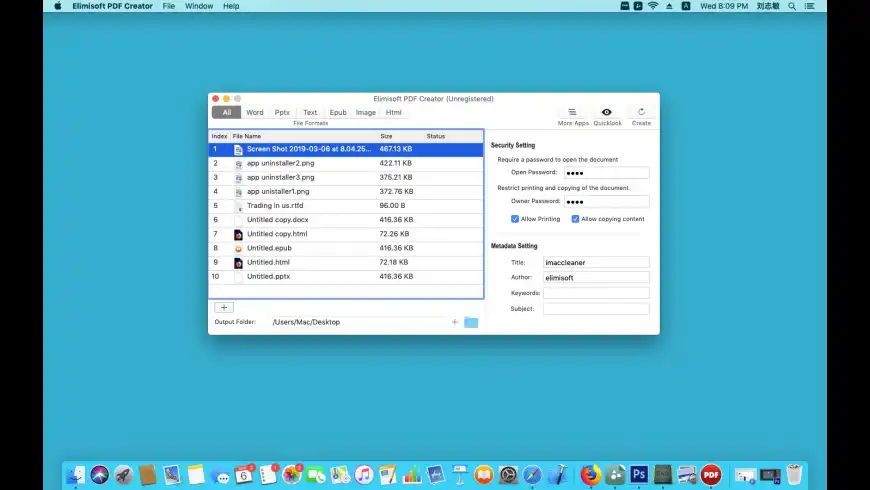Click the Owner Password field
Screen dimensions: 870x490
[x=606, y=201]
